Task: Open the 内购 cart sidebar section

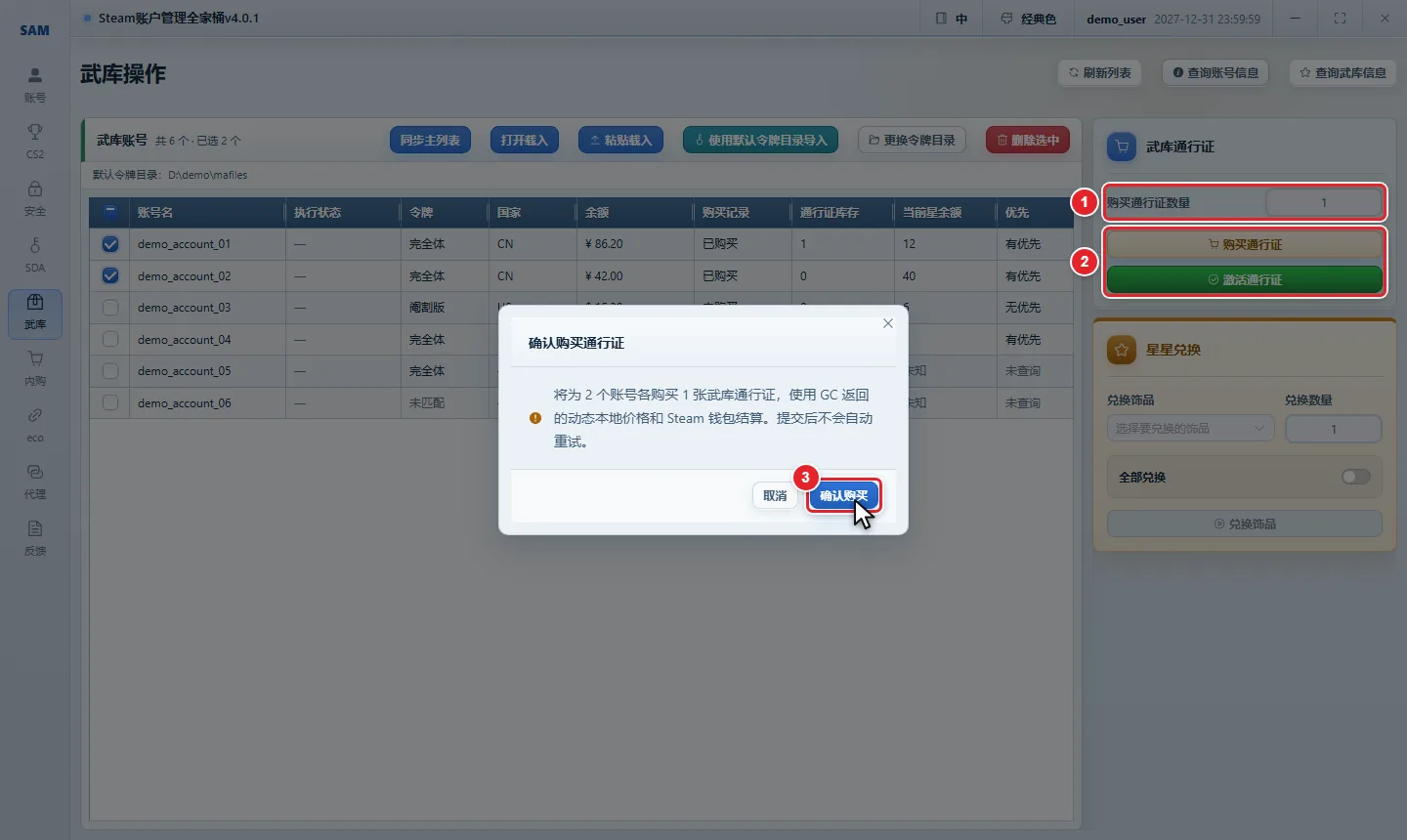Action: [35, 368]
